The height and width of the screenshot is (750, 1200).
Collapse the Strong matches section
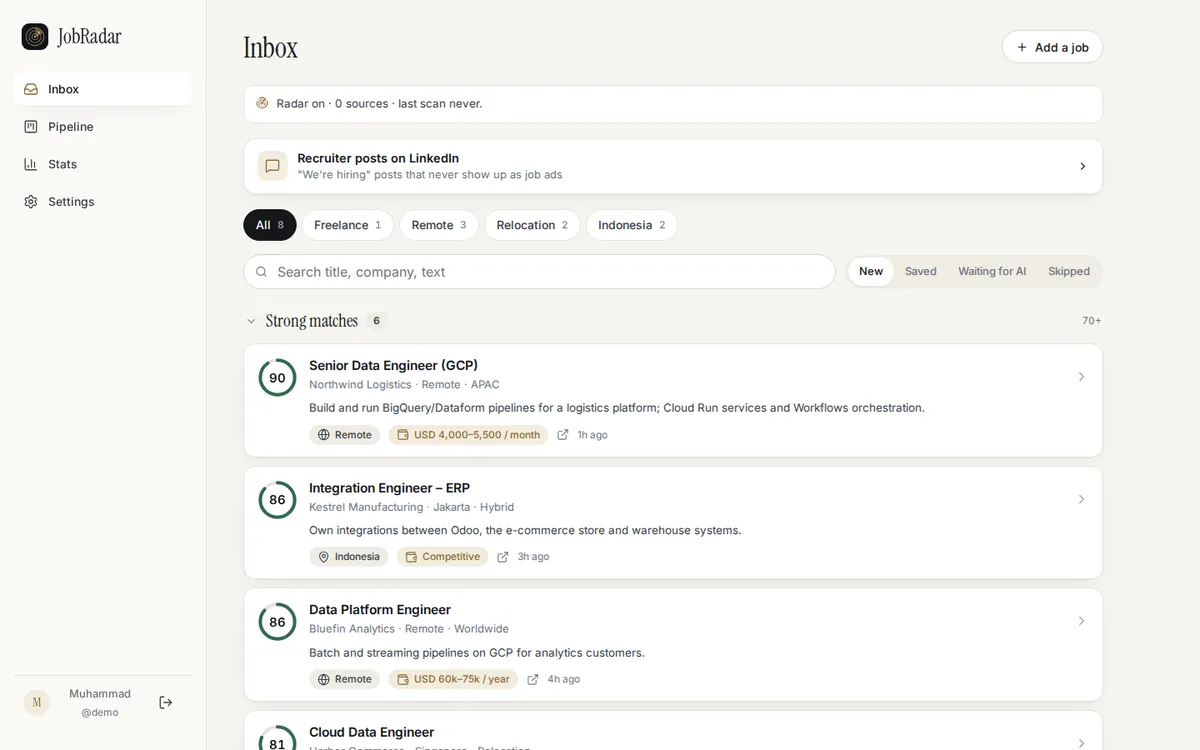click(251, 321)
